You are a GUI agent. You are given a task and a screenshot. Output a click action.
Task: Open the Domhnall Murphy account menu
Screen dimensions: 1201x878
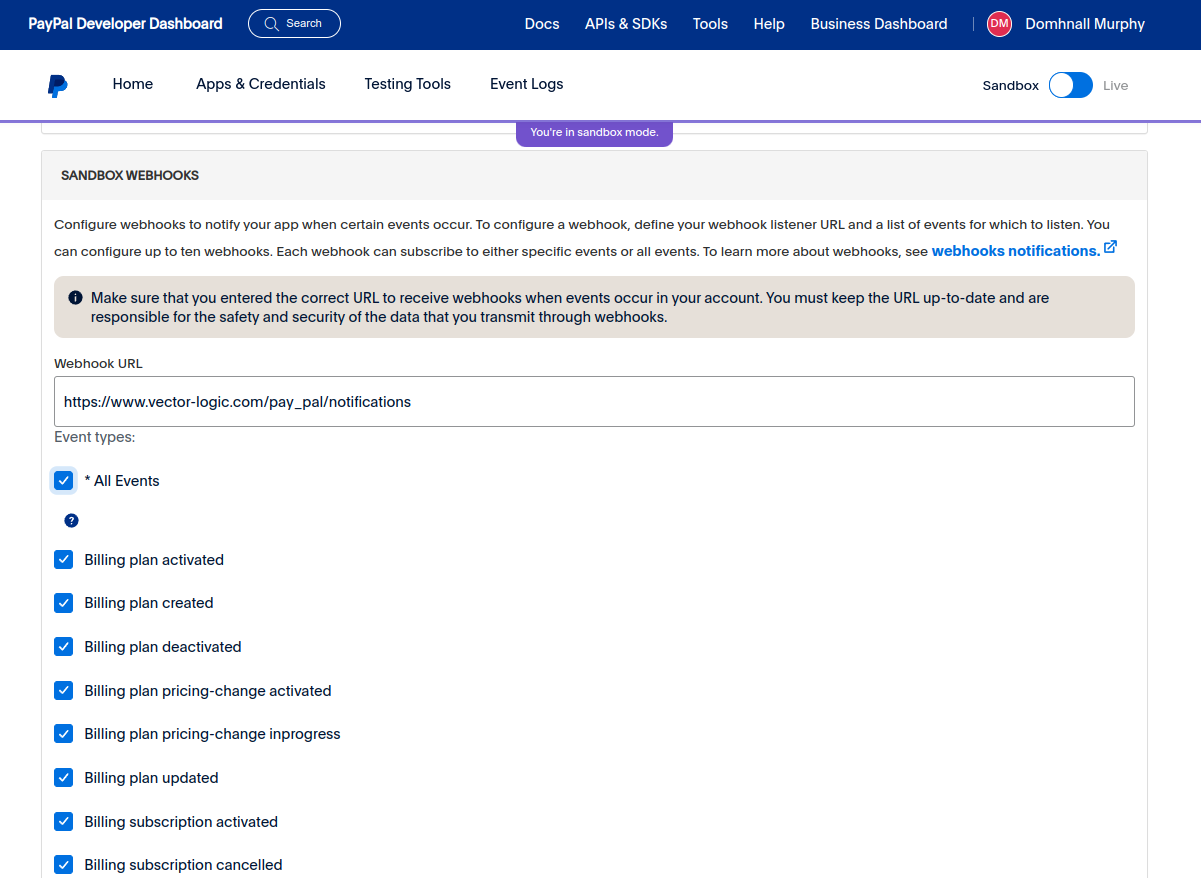[1085, 24]
